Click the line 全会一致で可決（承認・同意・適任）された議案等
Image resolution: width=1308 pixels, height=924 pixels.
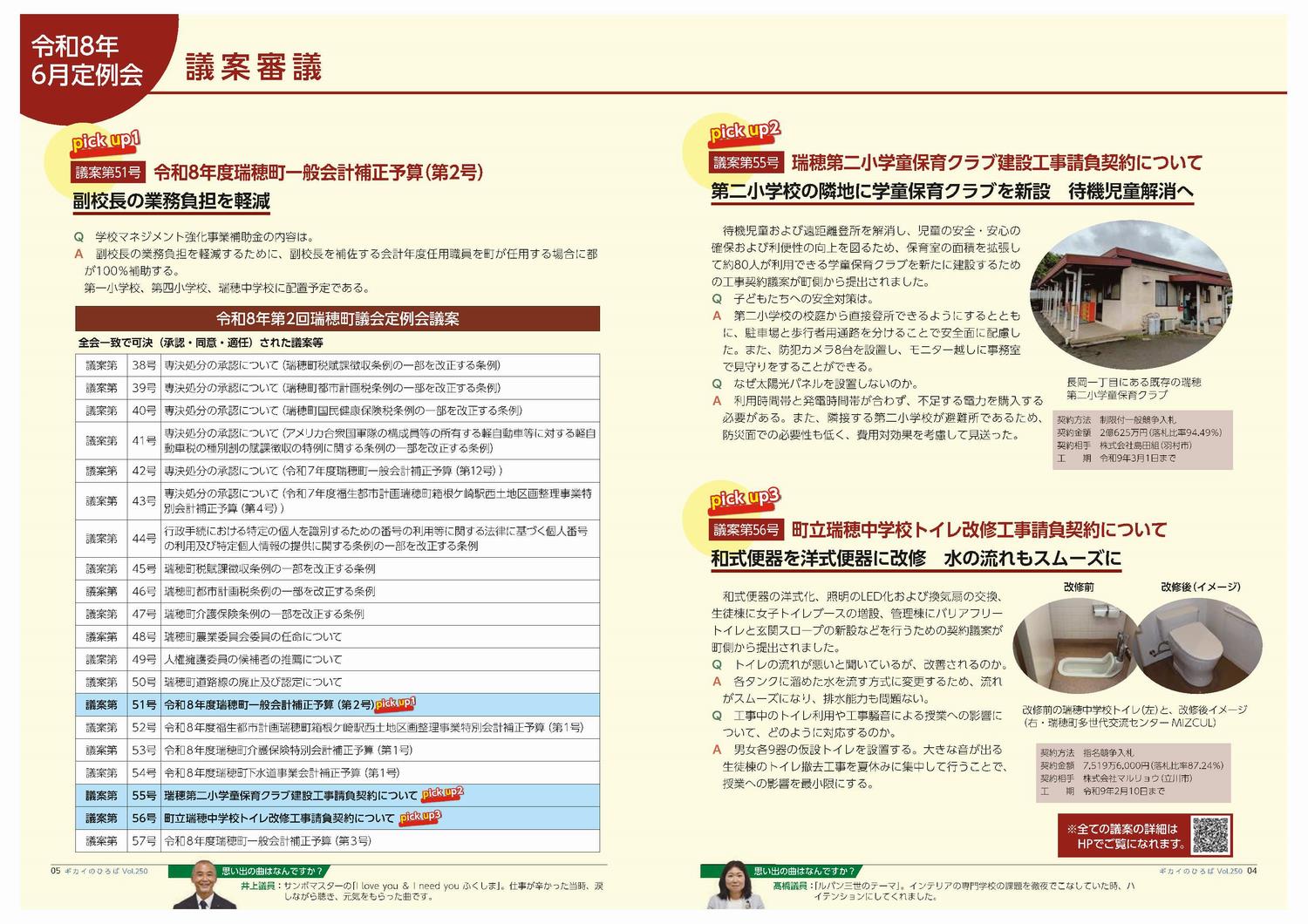tap(201, 343)
